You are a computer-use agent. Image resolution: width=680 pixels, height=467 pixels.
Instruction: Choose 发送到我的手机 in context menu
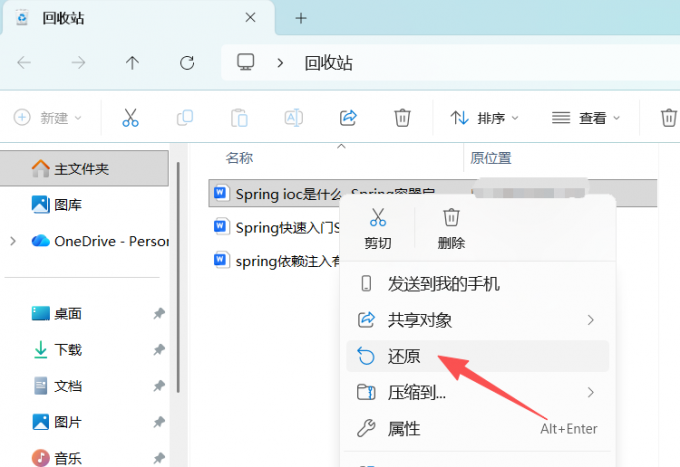(x=478, y=284)
